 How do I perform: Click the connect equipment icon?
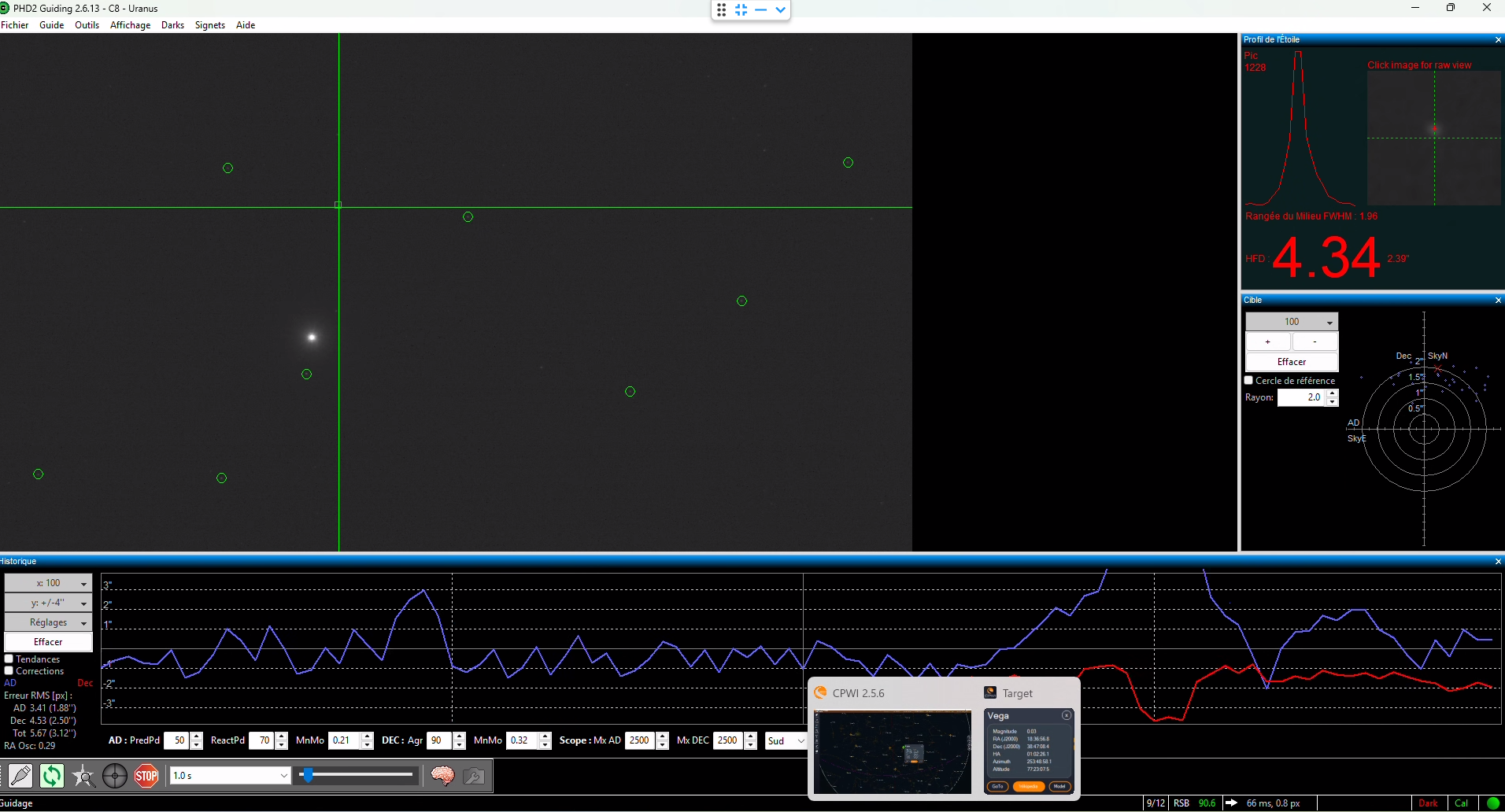point(20,776)
